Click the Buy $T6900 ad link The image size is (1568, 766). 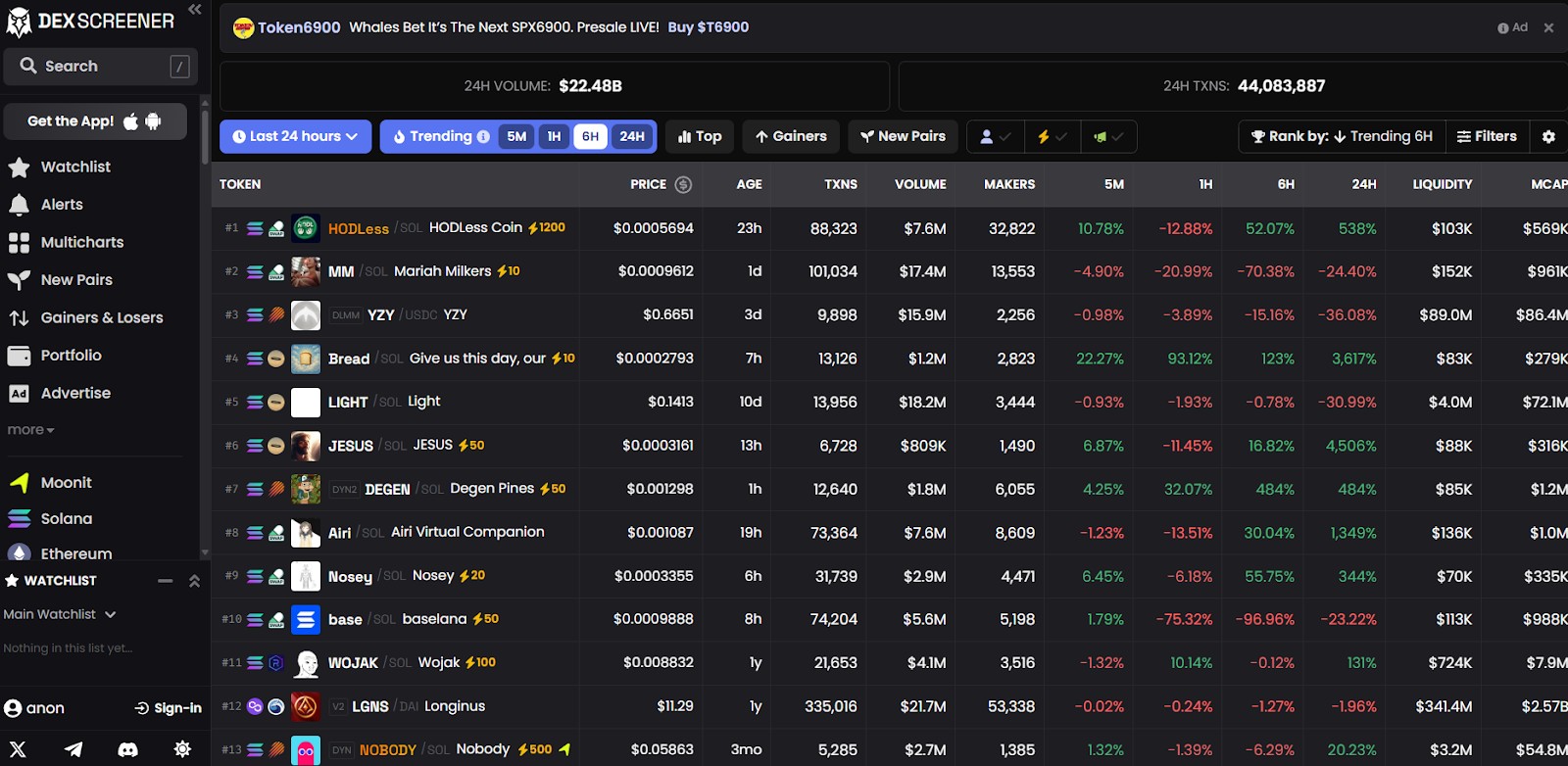coord(709,27)
